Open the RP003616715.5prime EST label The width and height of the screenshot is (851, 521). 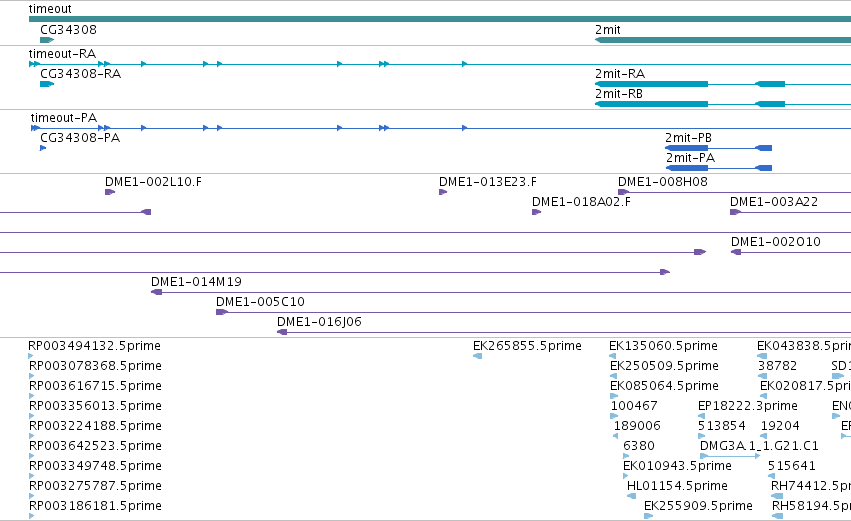tap(95, 386)
